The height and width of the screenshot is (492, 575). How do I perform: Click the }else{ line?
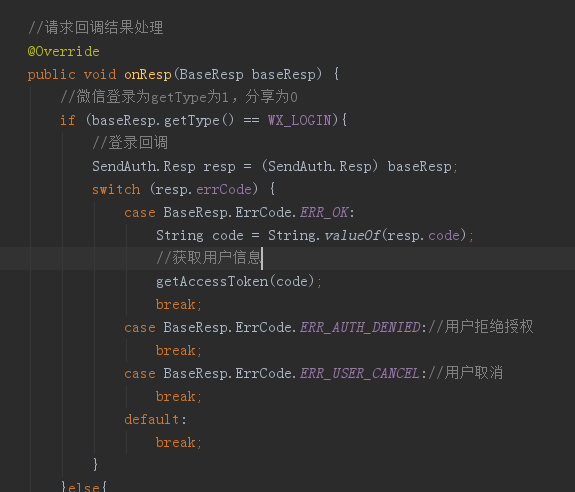coord(84,487)
